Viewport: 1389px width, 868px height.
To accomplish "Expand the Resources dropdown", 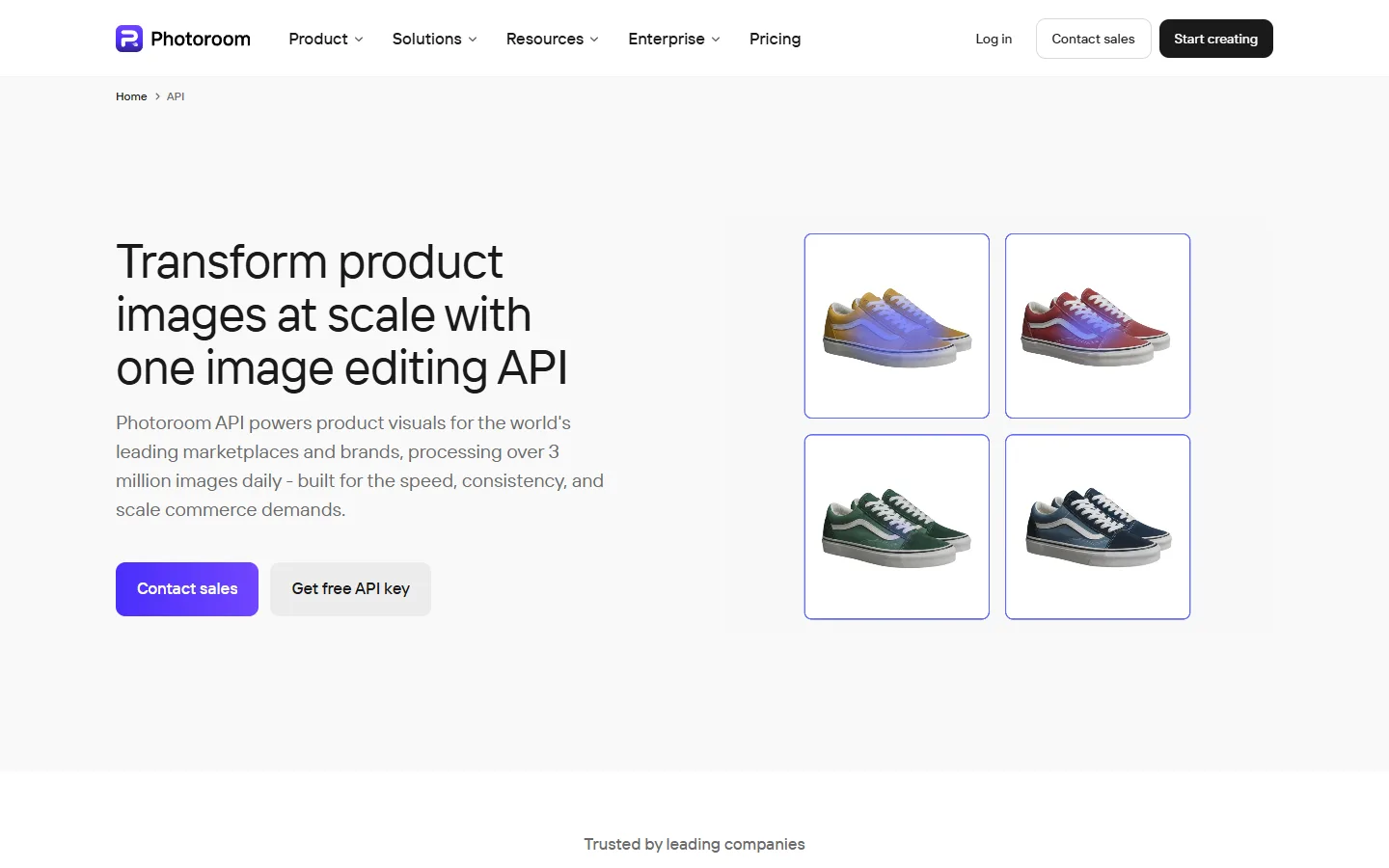I will 552,39.
